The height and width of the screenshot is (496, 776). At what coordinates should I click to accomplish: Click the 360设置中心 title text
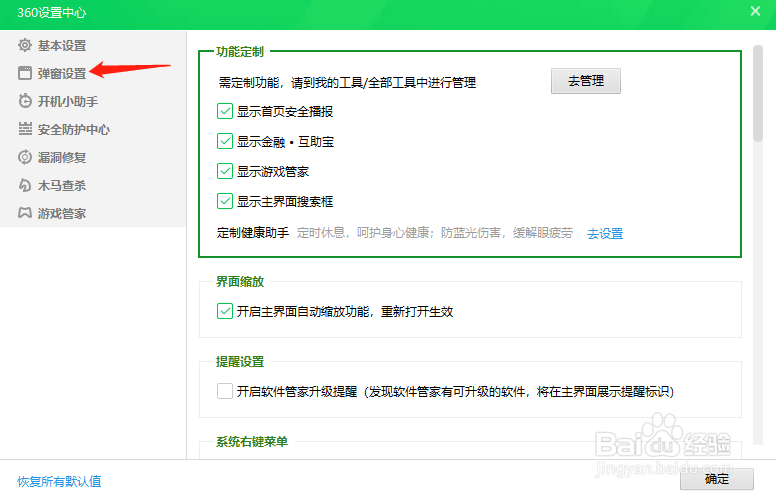[x=51, y=13]
